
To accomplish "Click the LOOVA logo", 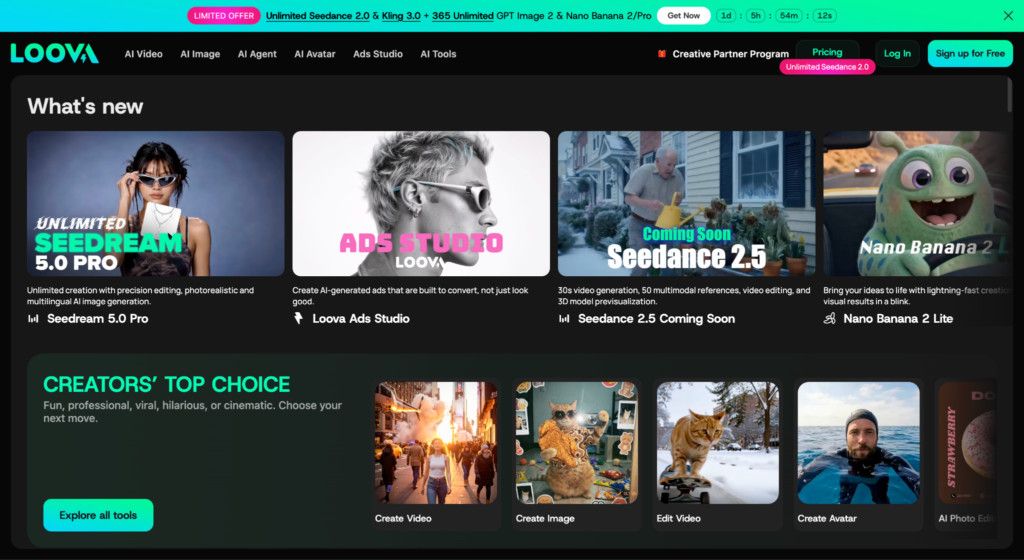I will [54, 54].
